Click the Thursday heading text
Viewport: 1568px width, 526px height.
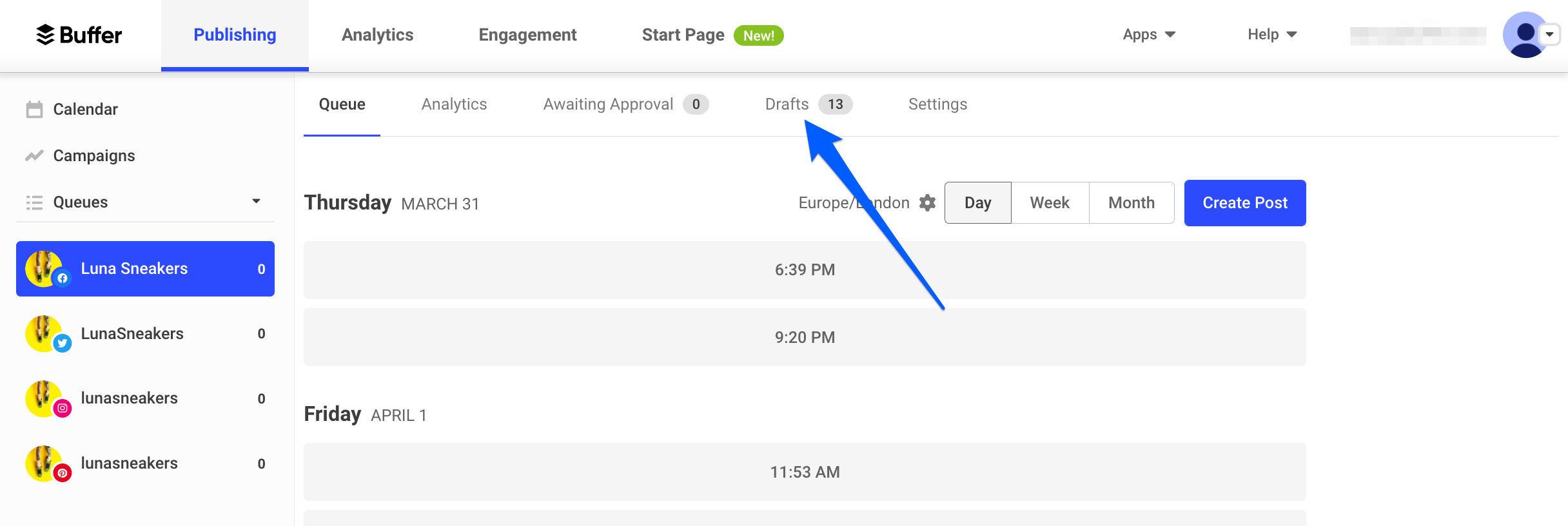[x=348, y=202]
